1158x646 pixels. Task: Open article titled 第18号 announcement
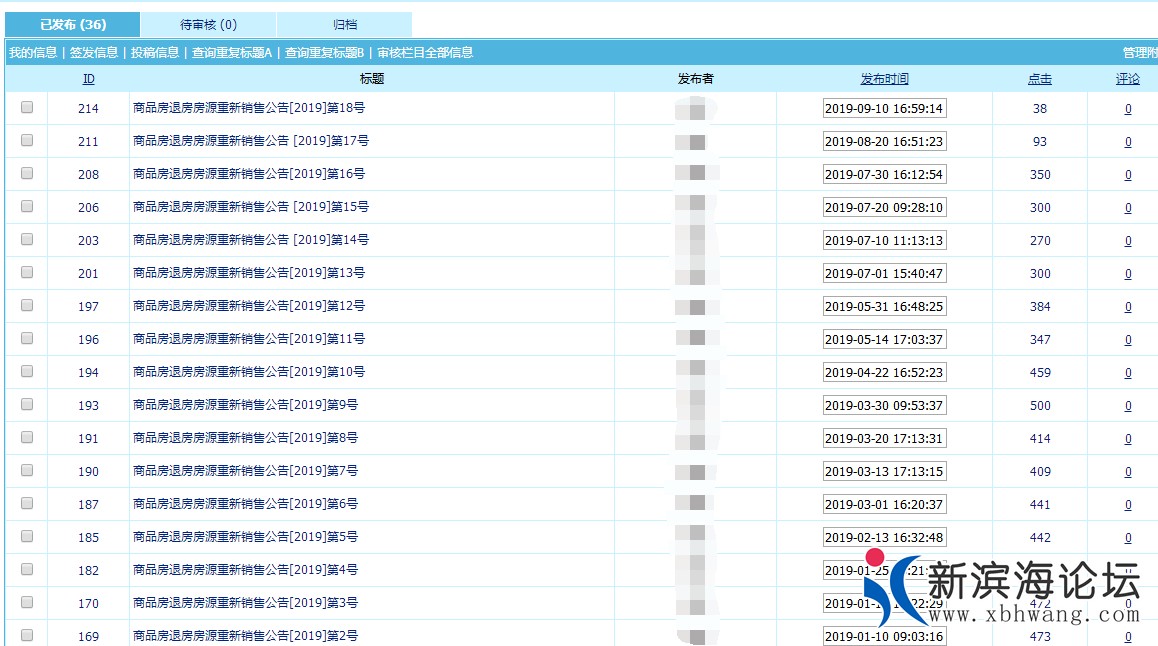pyautogui.click(x=249, y=109)
